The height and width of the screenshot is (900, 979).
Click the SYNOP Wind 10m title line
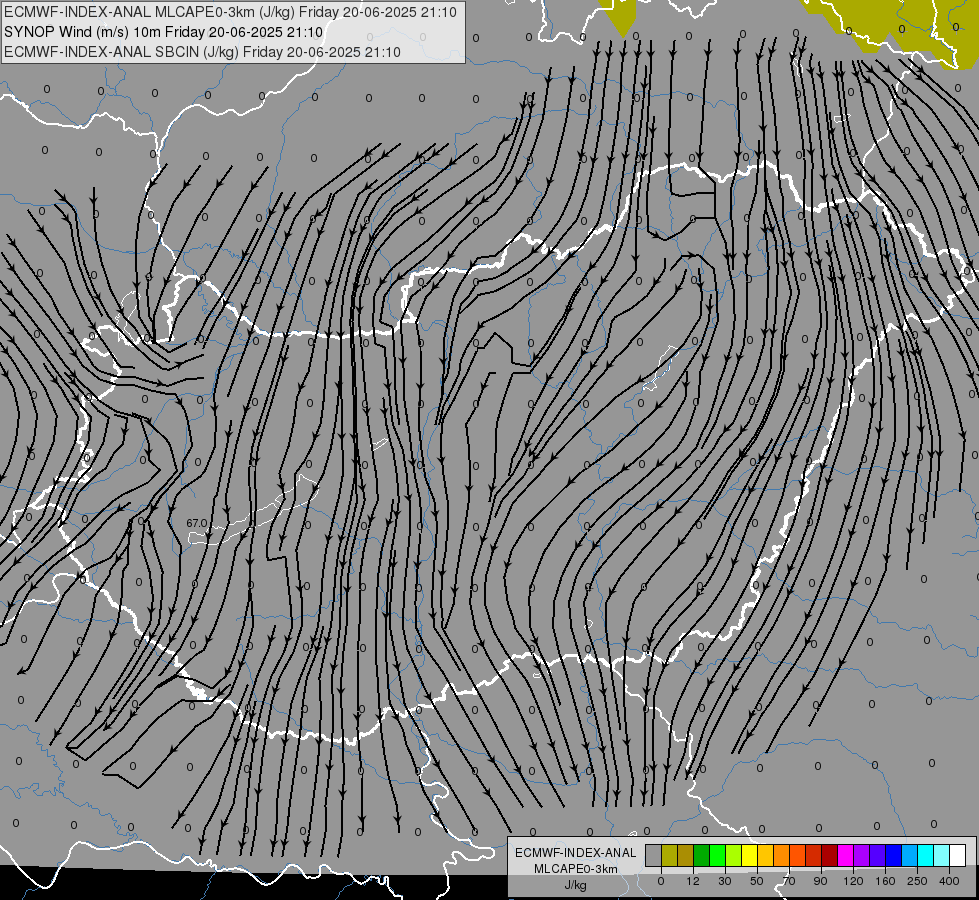(x=164, y=32)
